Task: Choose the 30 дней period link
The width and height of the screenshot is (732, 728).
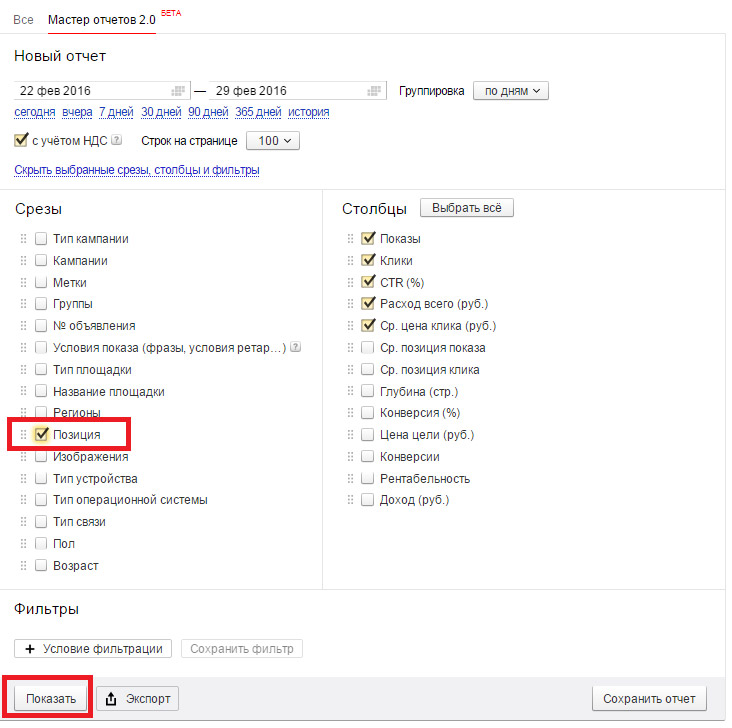Action: point(161,112)
